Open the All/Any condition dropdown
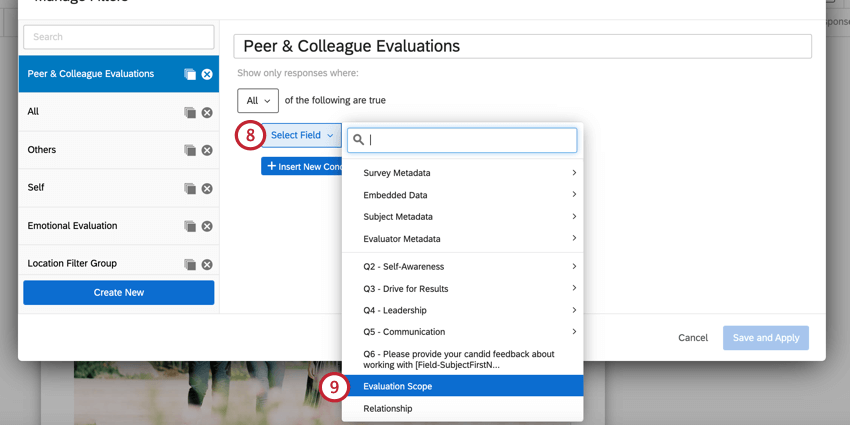The image size is (850, 425). 258,101
